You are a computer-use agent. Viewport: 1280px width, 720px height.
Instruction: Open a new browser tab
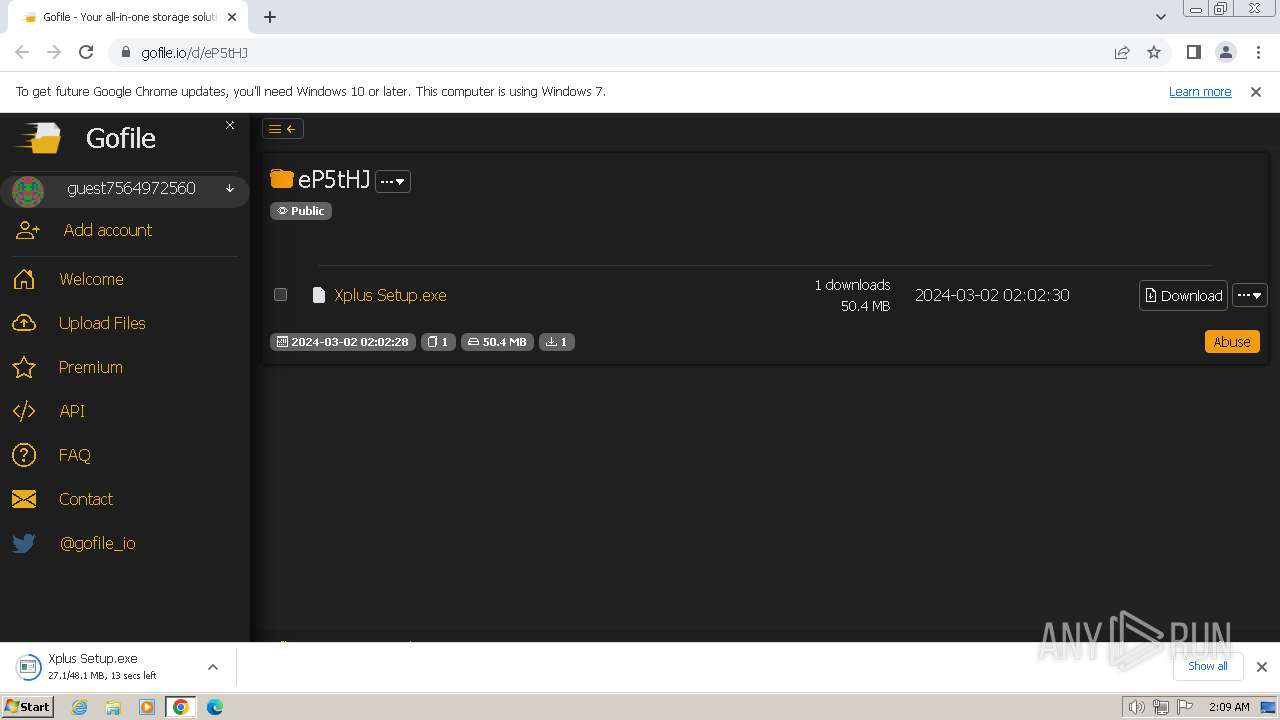point(270,17)
